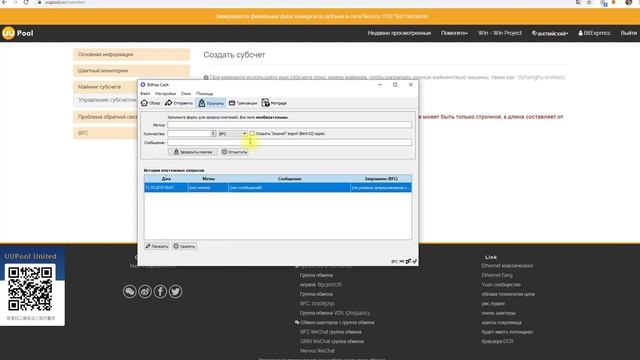Sort request history by Дата column
This screenshot has width=640, height=360.
(166, 179)
